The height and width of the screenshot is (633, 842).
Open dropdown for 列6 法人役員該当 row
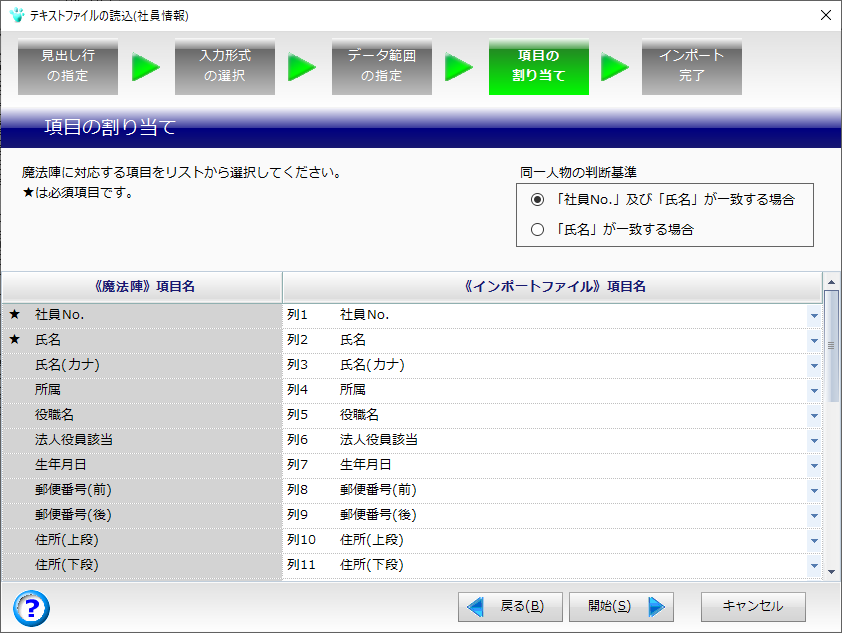coord(814,441)
